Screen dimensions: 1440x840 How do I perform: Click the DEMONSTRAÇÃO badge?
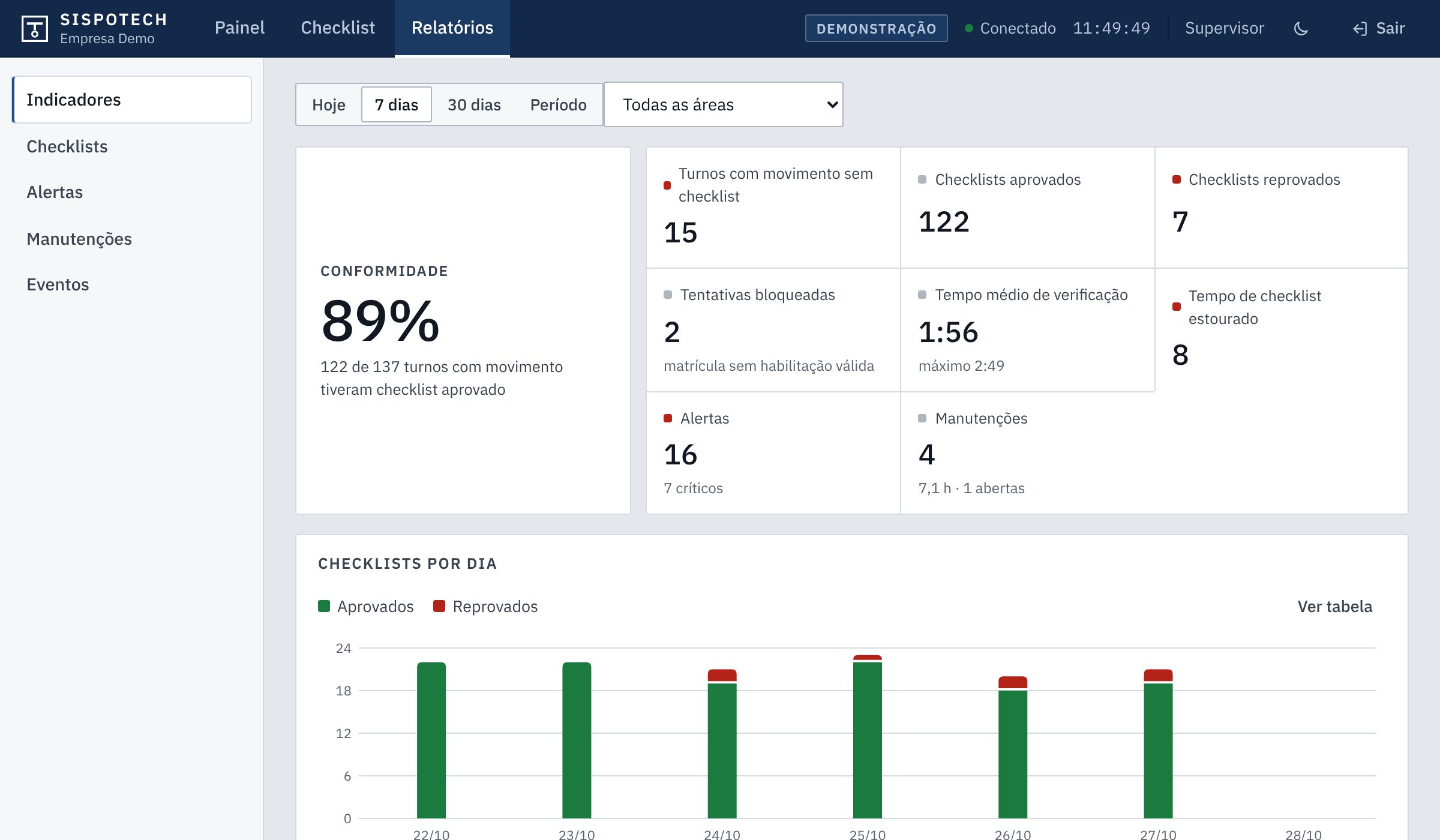[876, 28]
